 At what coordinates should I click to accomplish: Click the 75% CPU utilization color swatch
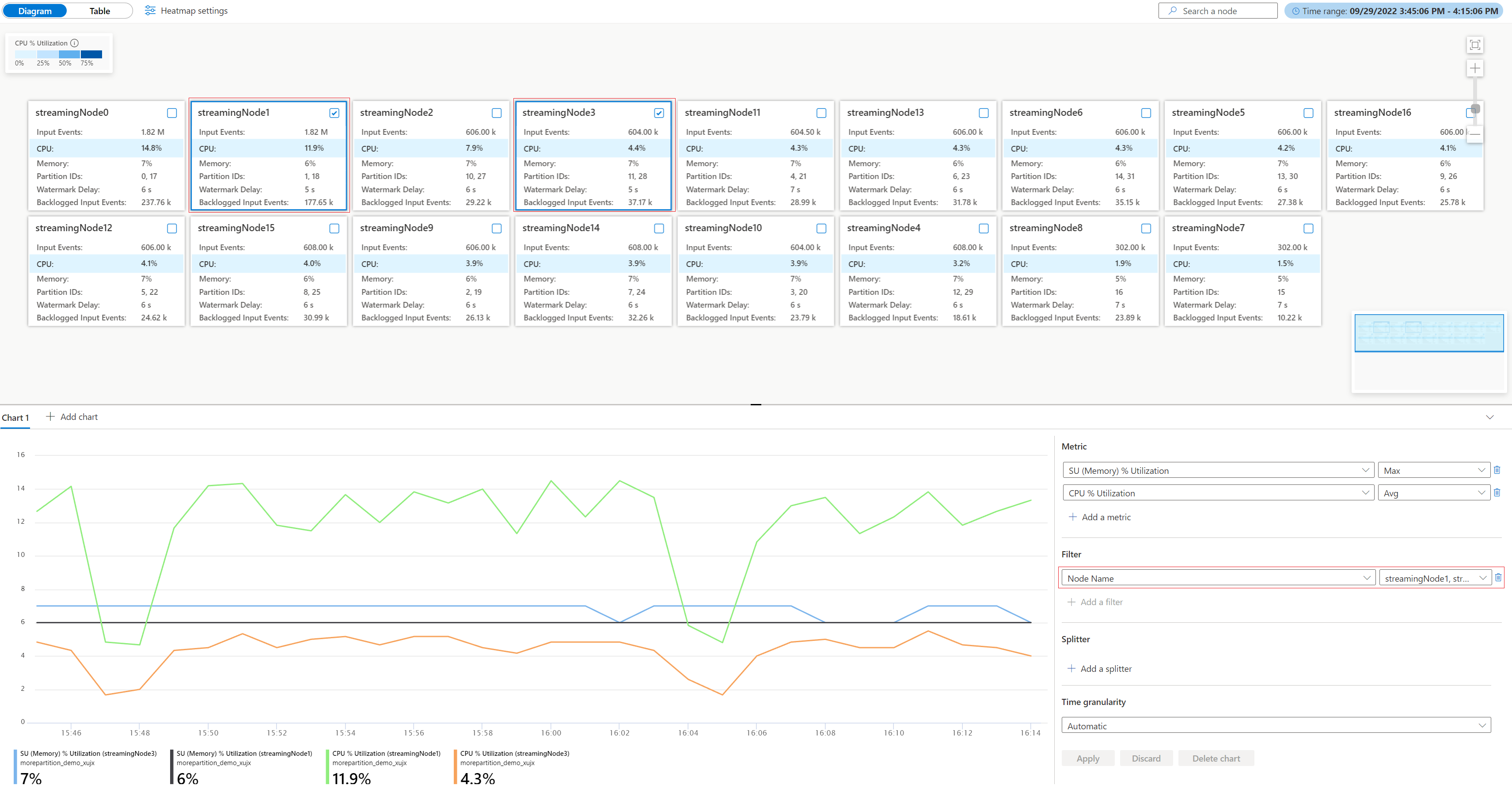click(91, 54)
